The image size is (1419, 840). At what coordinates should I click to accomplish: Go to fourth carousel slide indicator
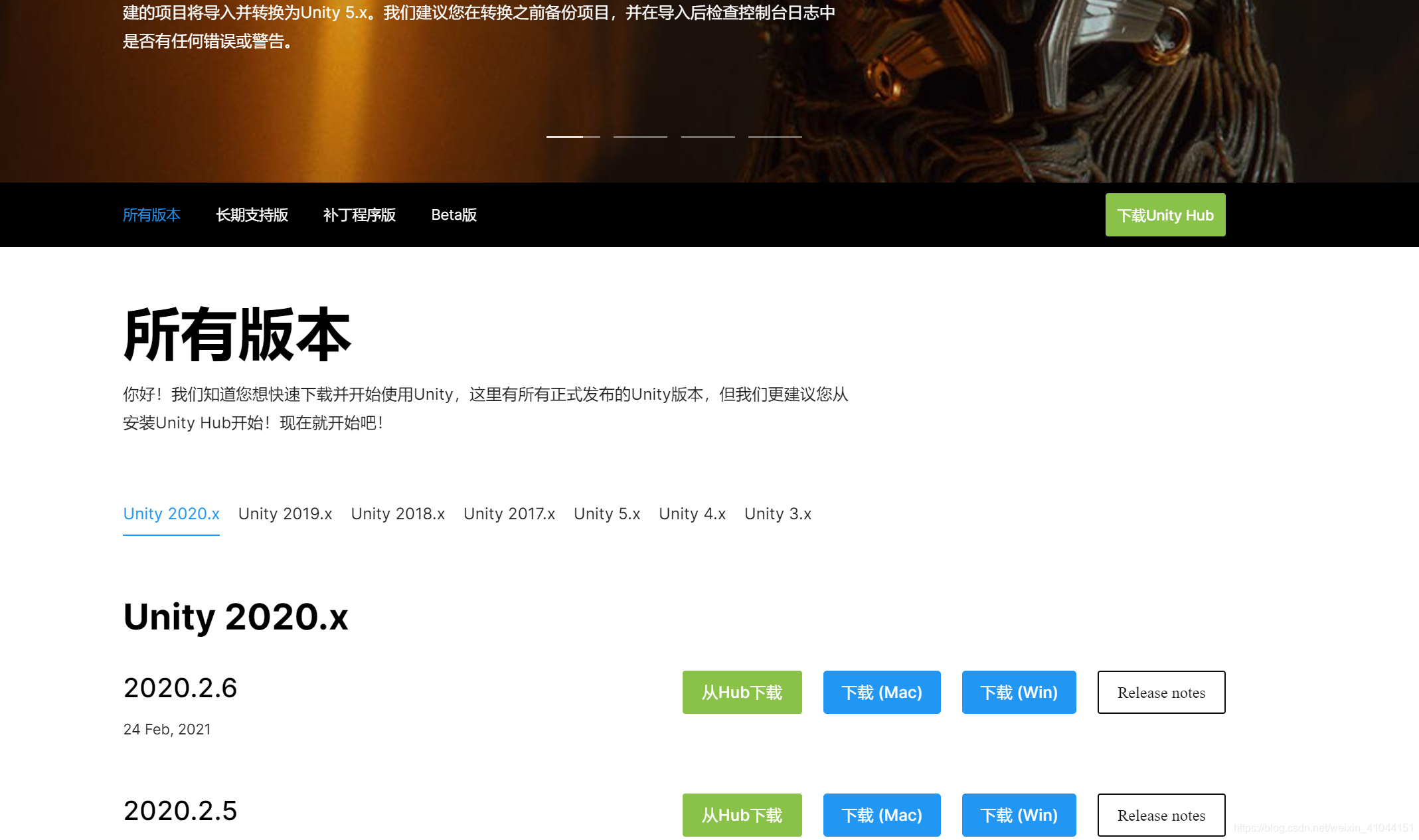(775, 137)
